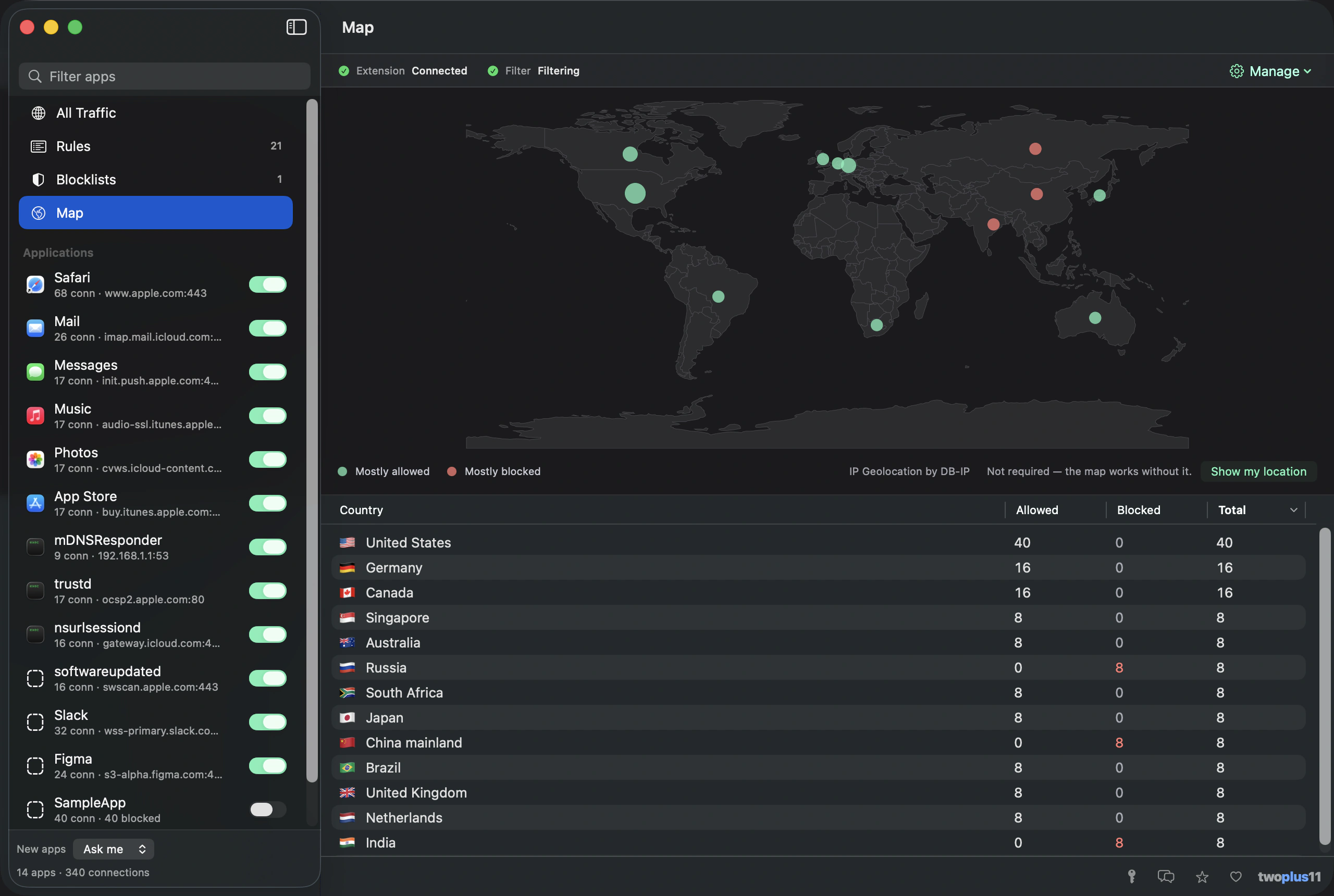Click the Slack placeholder icon
Viewport: 1334px width, 896px height.
[35, 721]
